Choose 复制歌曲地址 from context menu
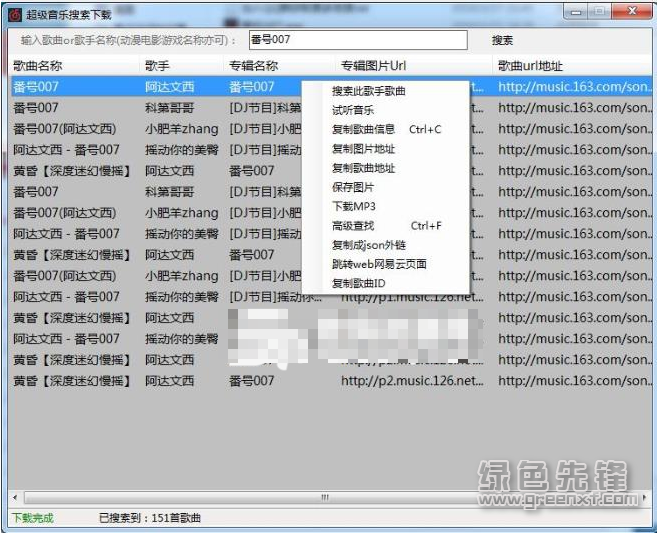This screenshot has height=534, width=657. coord(363,168)
